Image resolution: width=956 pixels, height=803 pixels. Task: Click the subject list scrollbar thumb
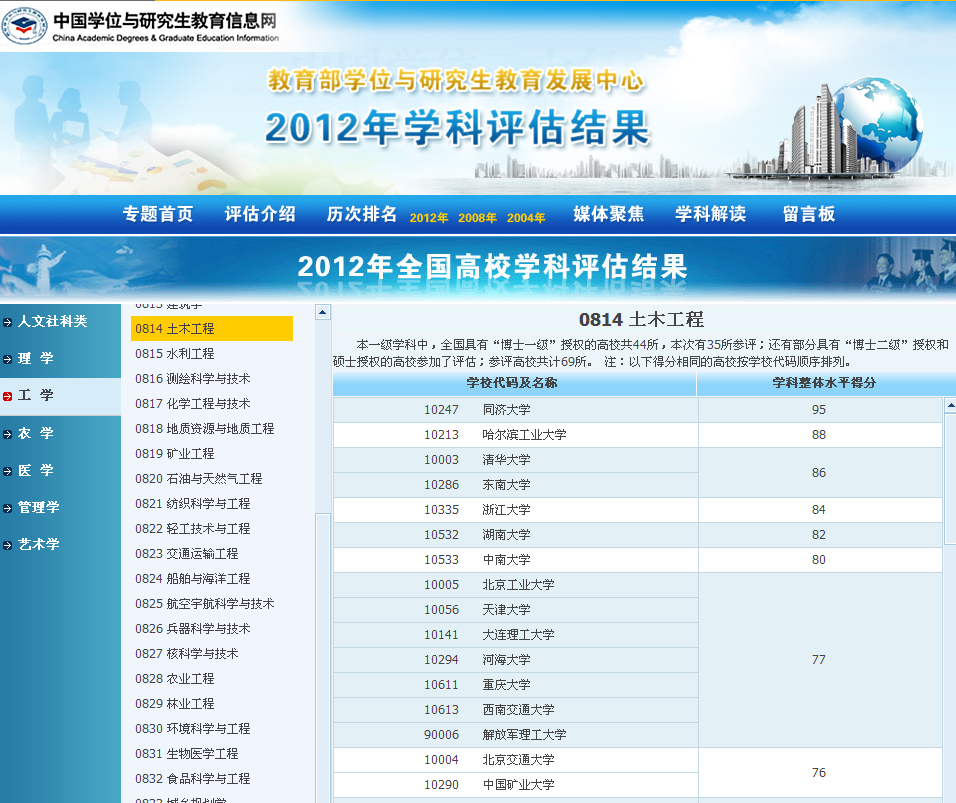[x=323, y=658]
